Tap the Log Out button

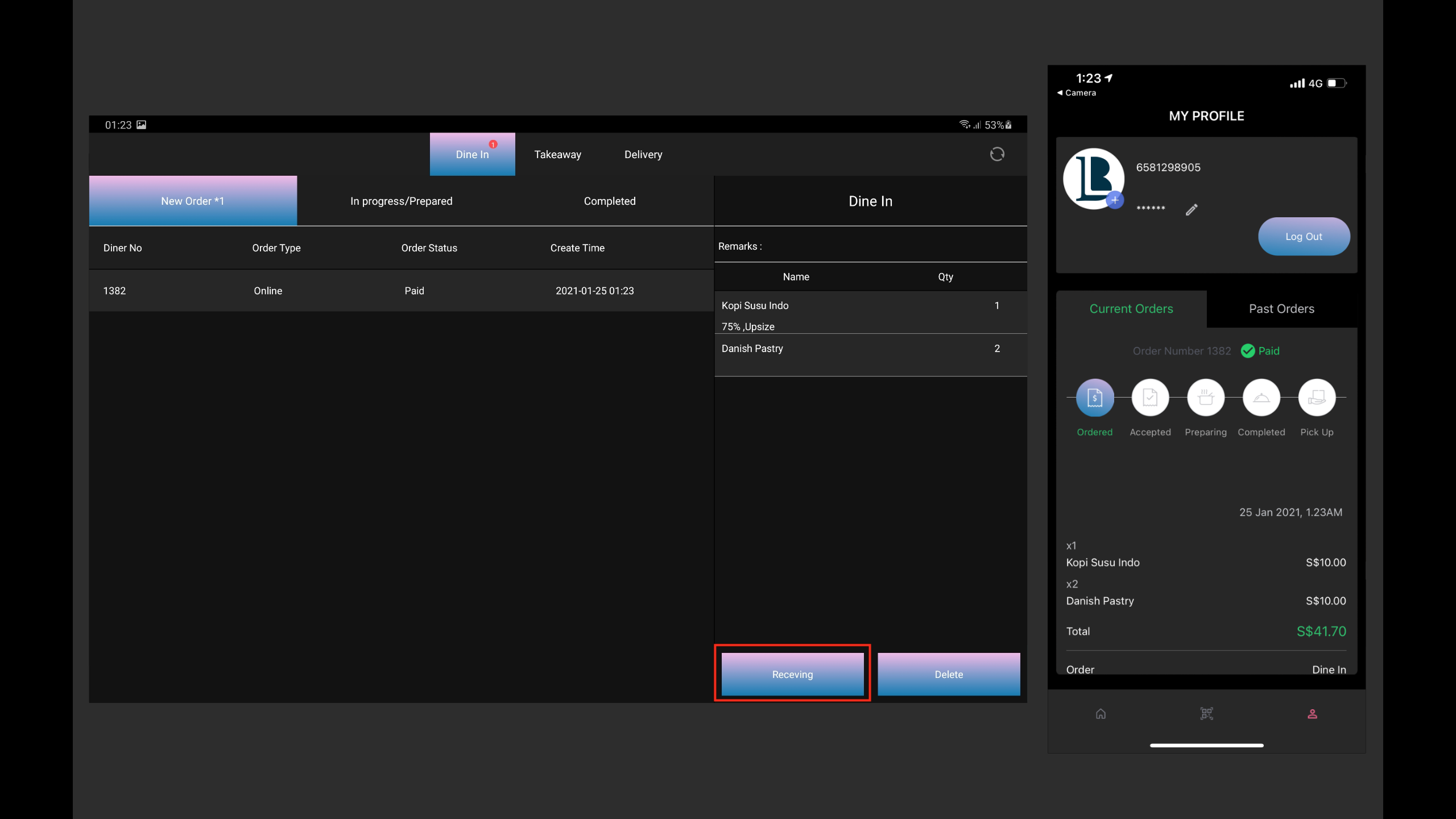click(x=1304, y=237)
